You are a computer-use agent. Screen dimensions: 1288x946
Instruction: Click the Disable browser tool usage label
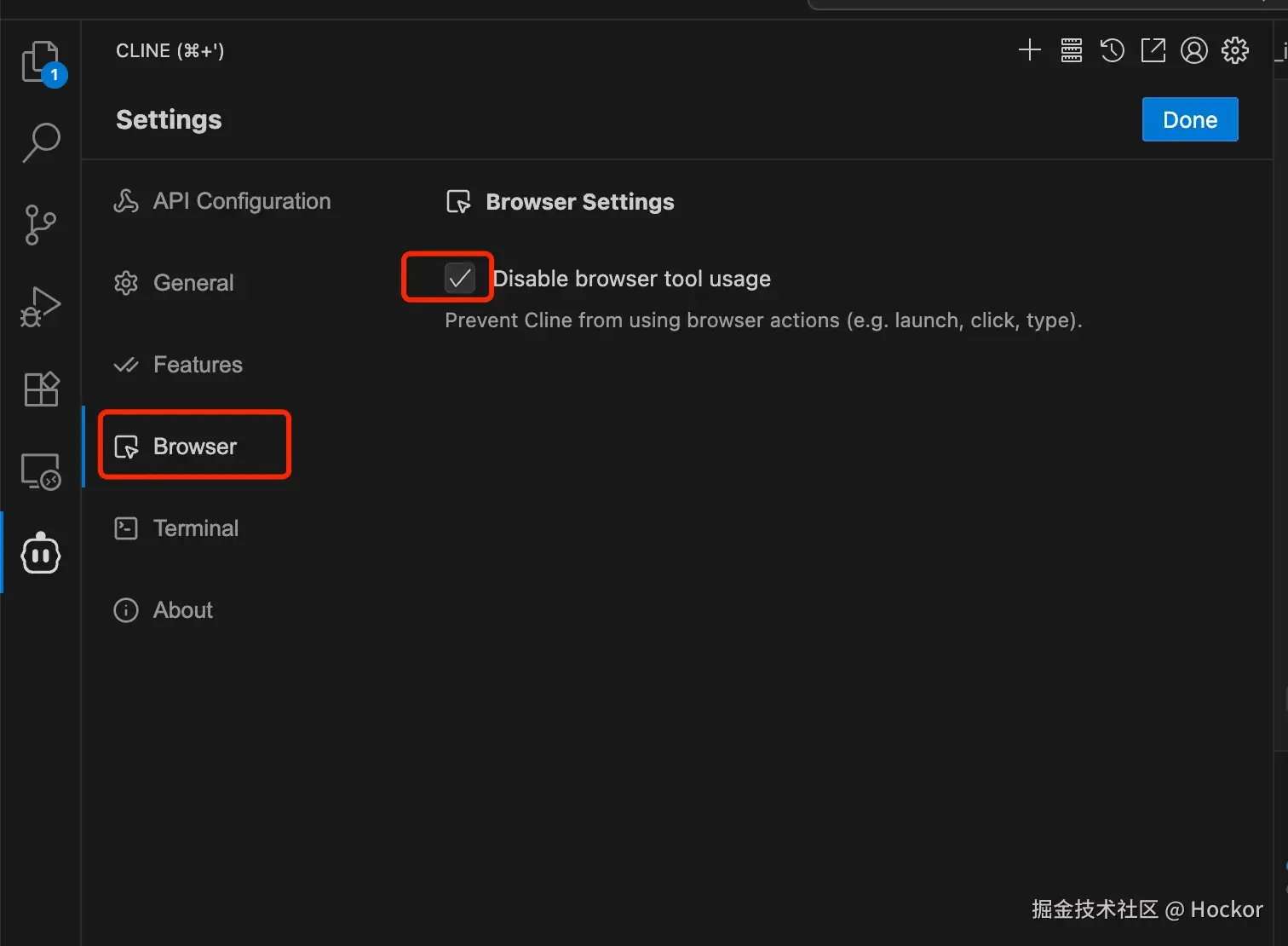(x=632, y=279)
